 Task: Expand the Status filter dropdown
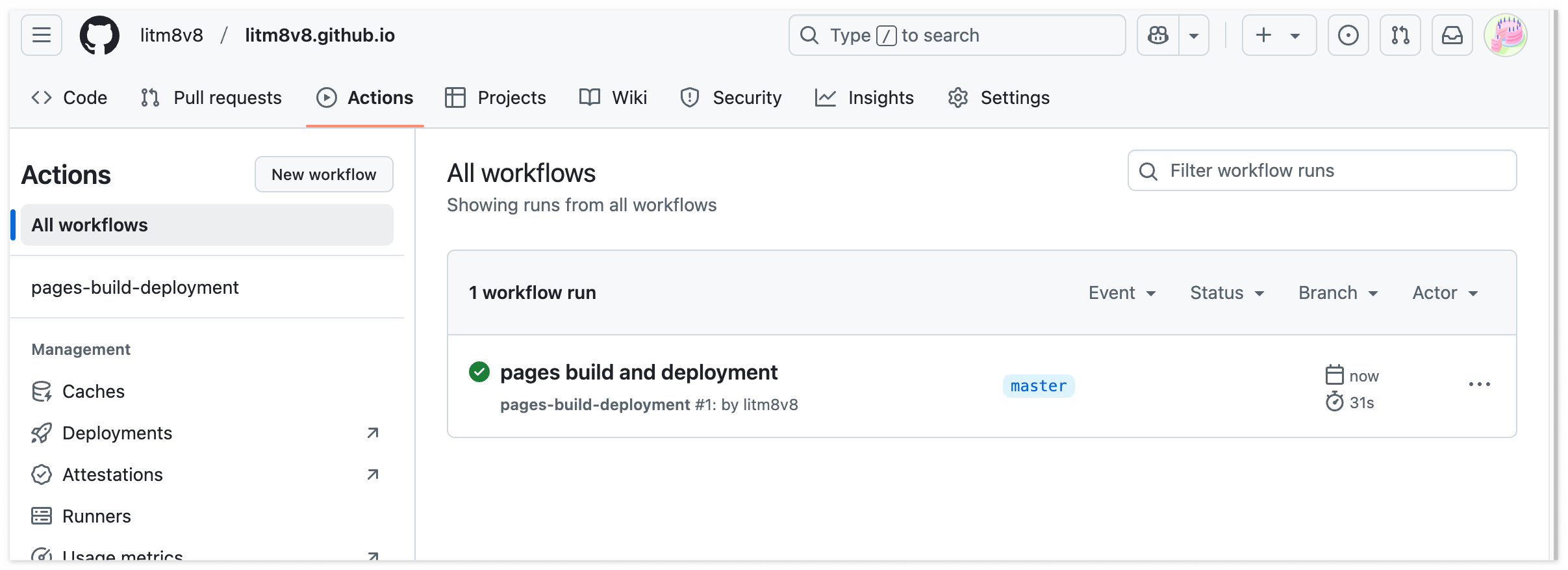[1227, 292]
